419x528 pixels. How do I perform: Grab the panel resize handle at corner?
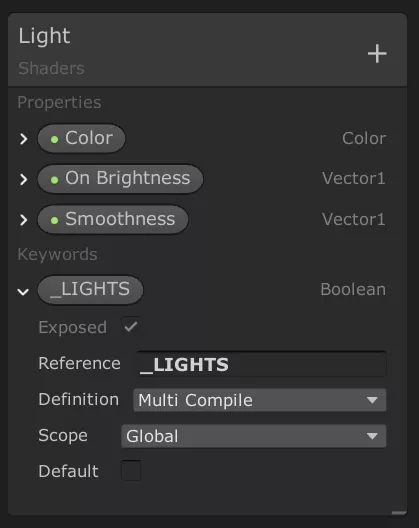pyautogui.click(x=399, y=513)
